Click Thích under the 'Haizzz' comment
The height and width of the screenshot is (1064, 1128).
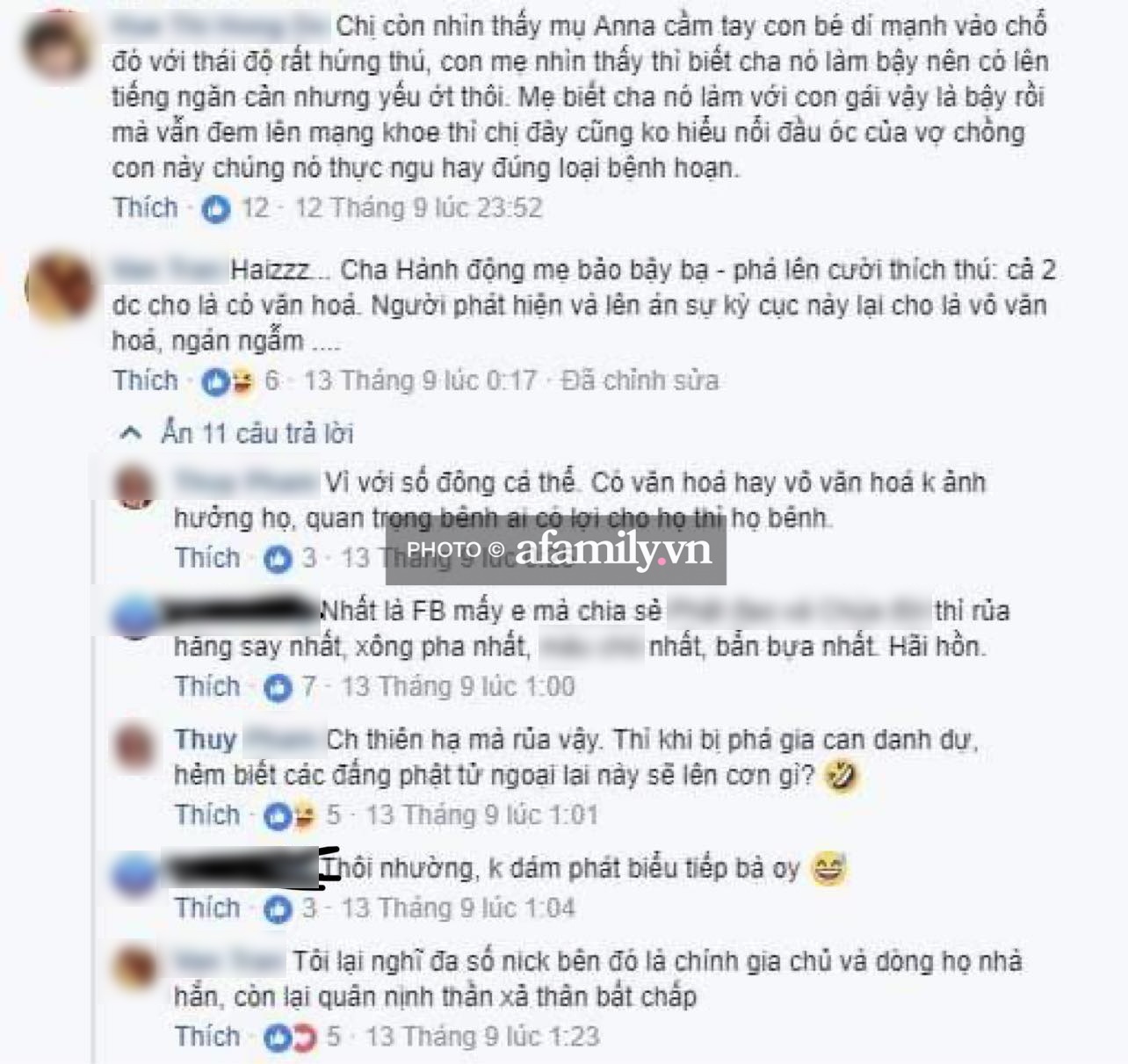145,380
